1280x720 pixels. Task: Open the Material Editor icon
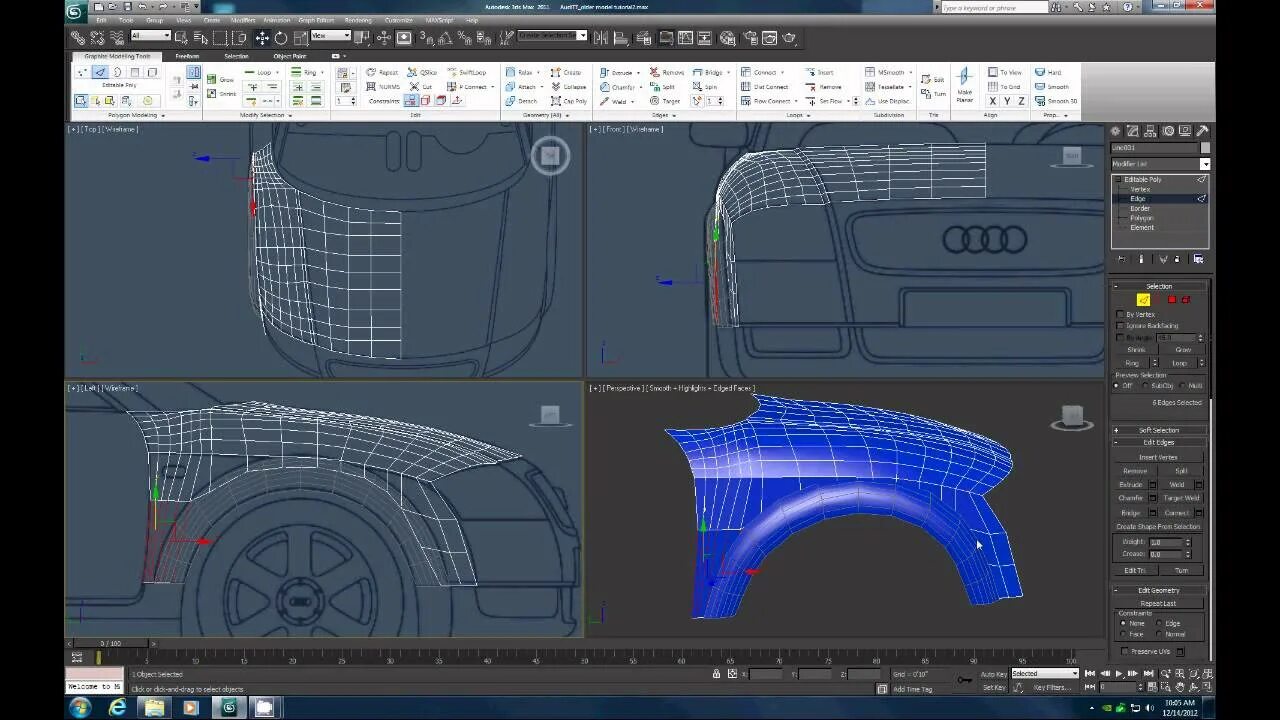(727, 38)
